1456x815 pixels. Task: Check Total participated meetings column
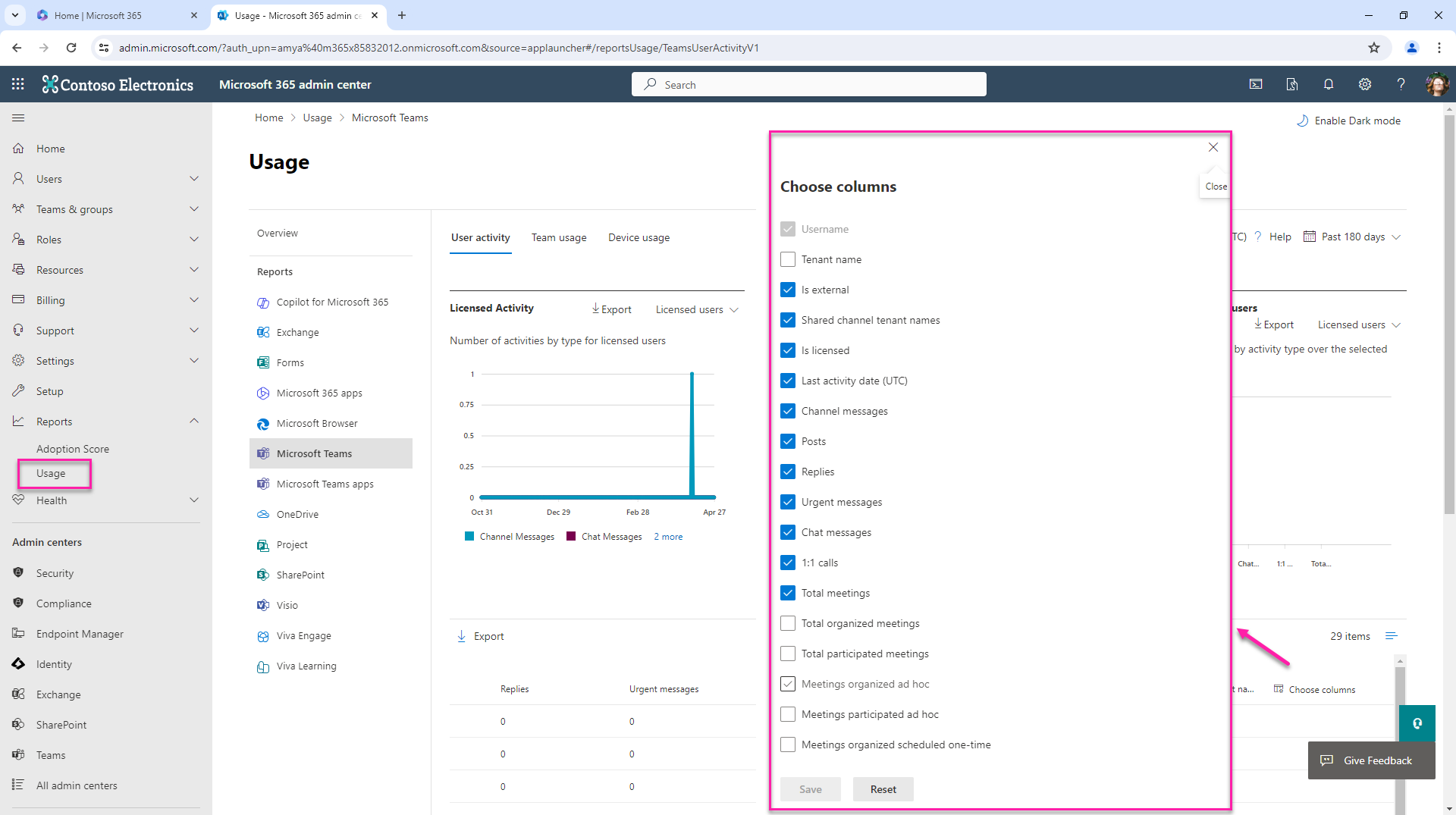[x=788, y=654]
